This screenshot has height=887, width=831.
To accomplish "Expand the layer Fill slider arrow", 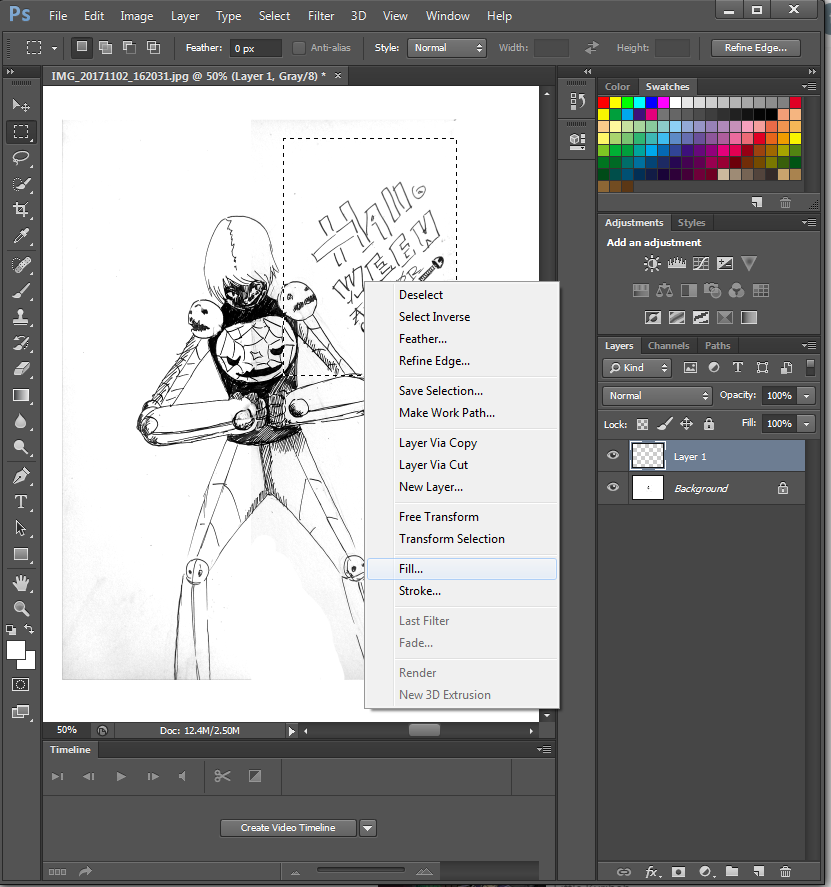I will [x=807, y=424].
